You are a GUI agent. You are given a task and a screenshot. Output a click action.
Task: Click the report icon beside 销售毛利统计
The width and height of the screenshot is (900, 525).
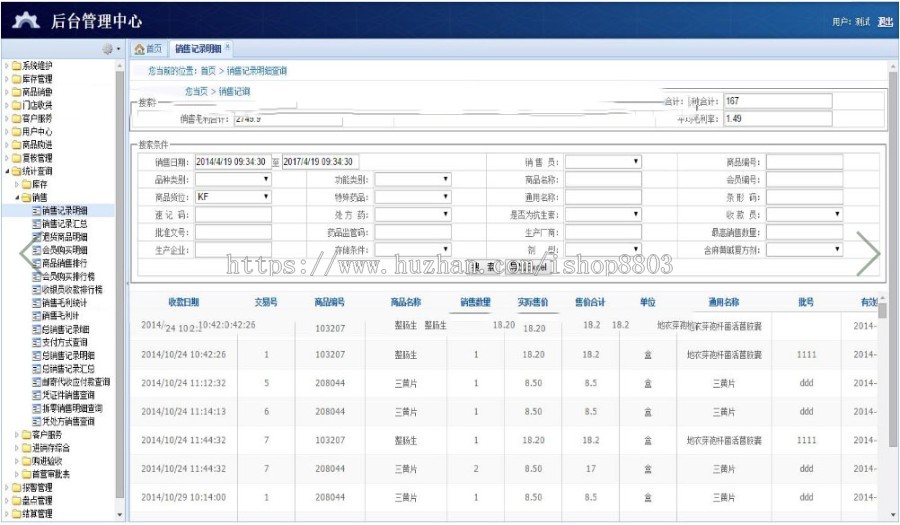37,303
